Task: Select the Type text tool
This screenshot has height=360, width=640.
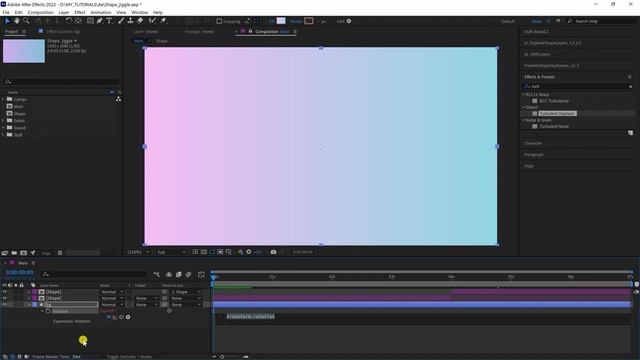Action: [x=109, y=21]
